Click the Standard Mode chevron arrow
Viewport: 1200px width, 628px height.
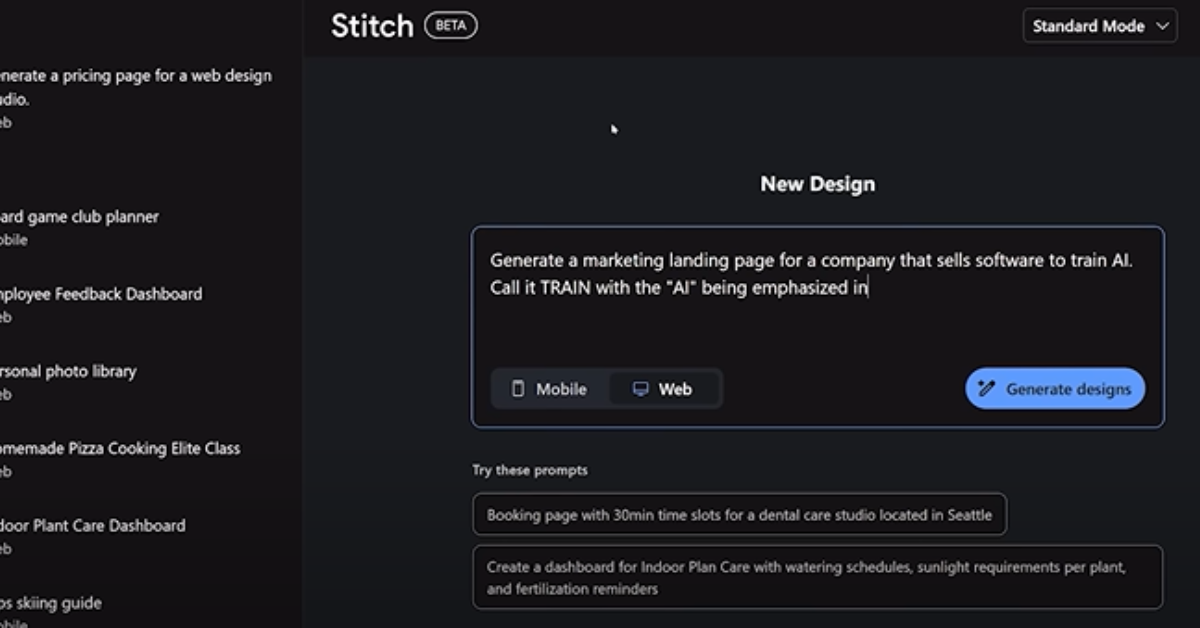(x=1162, y=27)
